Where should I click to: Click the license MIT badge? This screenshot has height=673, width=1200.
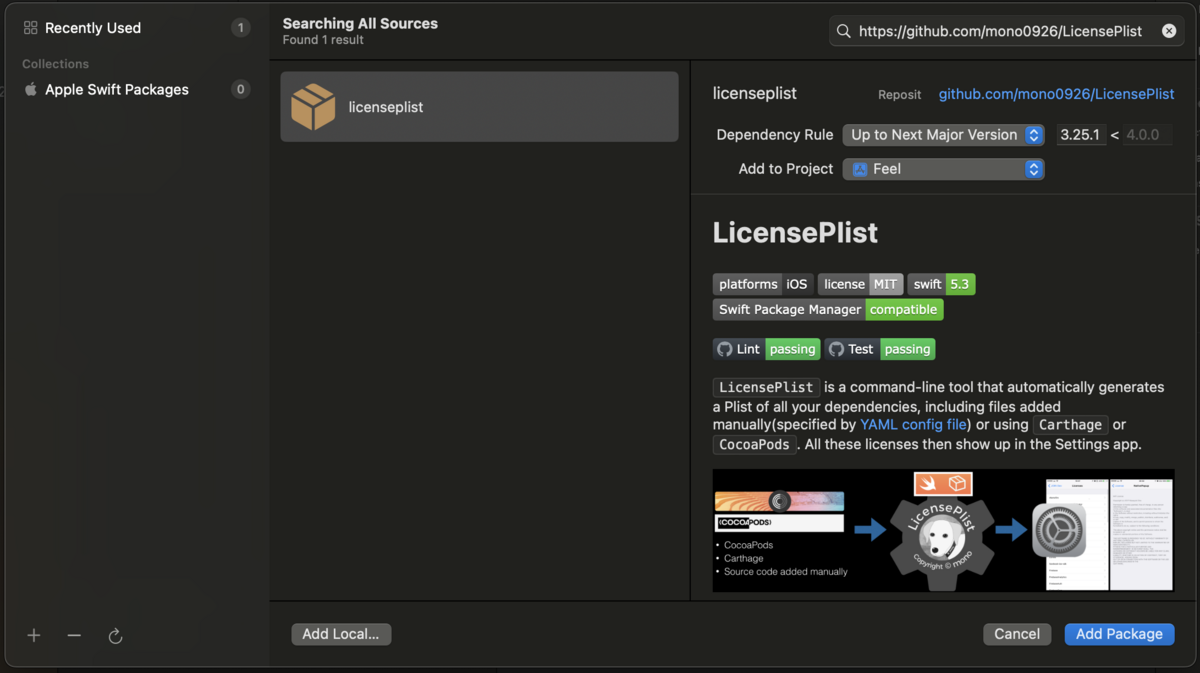(860, 284)
